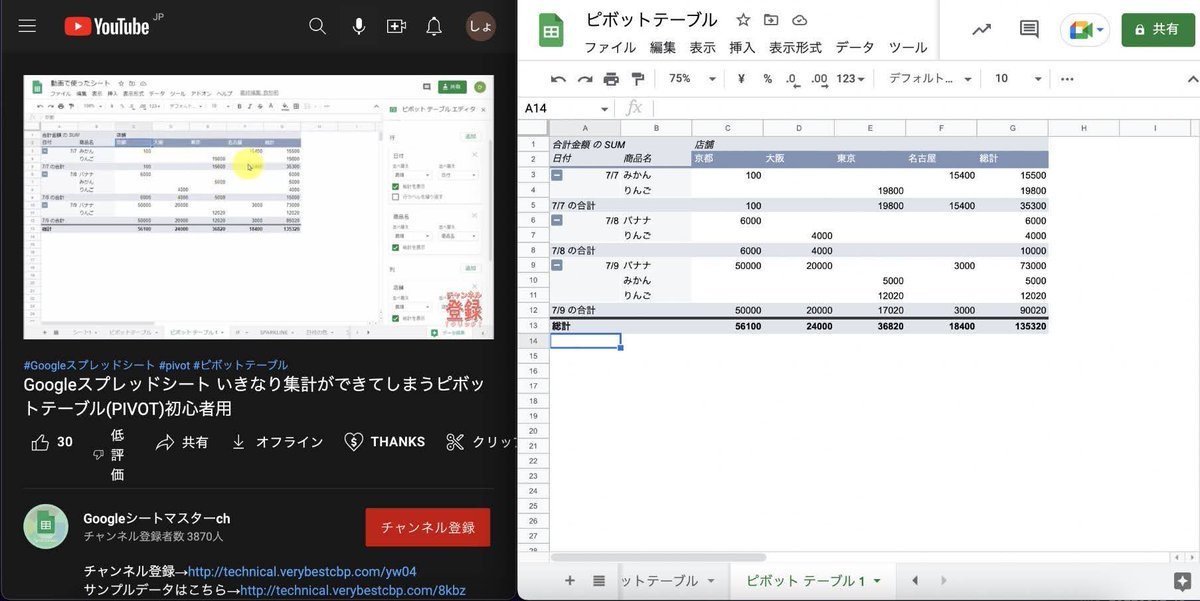
Task: Format as currency with ¥ icon
Action: coord(741,79)
